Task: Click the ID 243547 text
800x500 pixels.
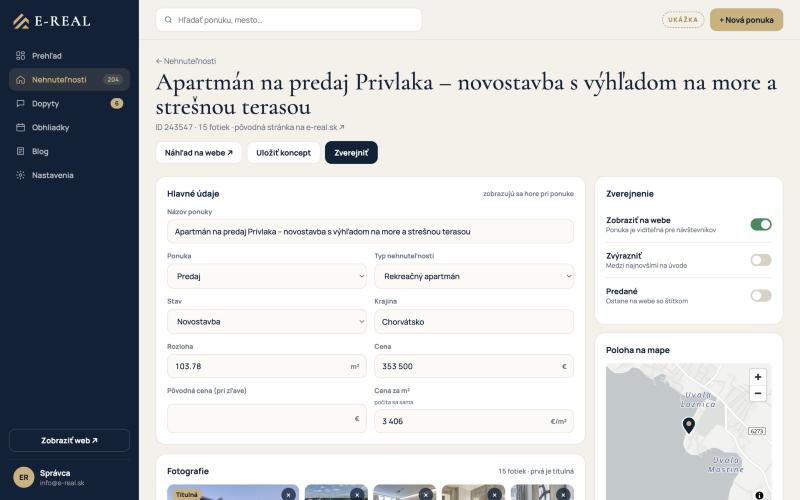Action: point(174,127)
